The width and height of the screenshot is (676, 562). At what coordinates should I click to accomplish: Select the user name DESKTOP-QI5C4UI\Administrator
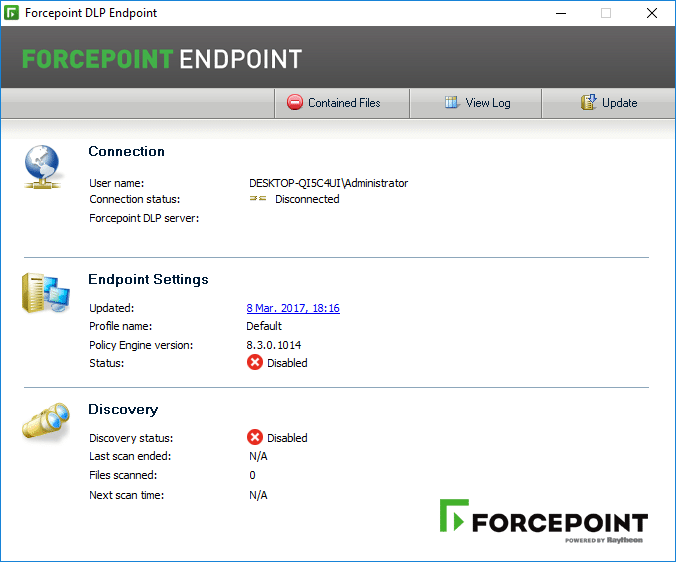[329, 183]
